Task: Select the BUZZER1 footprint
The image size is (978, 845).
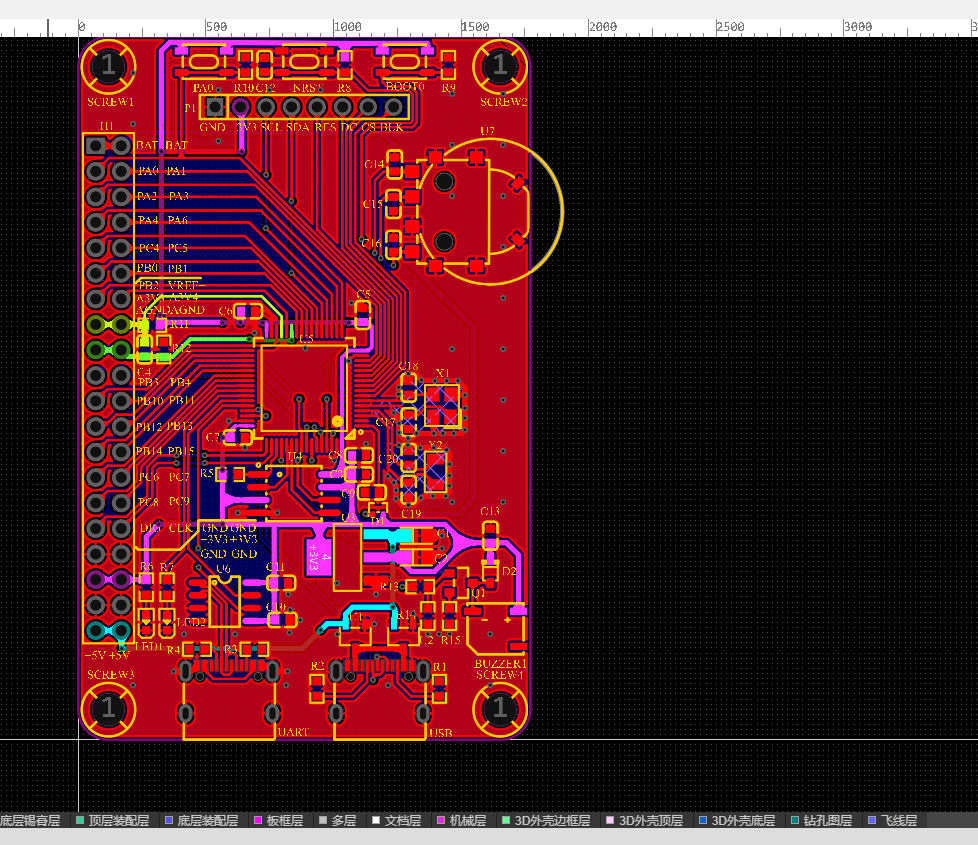Action: click(x=496, y=628)
